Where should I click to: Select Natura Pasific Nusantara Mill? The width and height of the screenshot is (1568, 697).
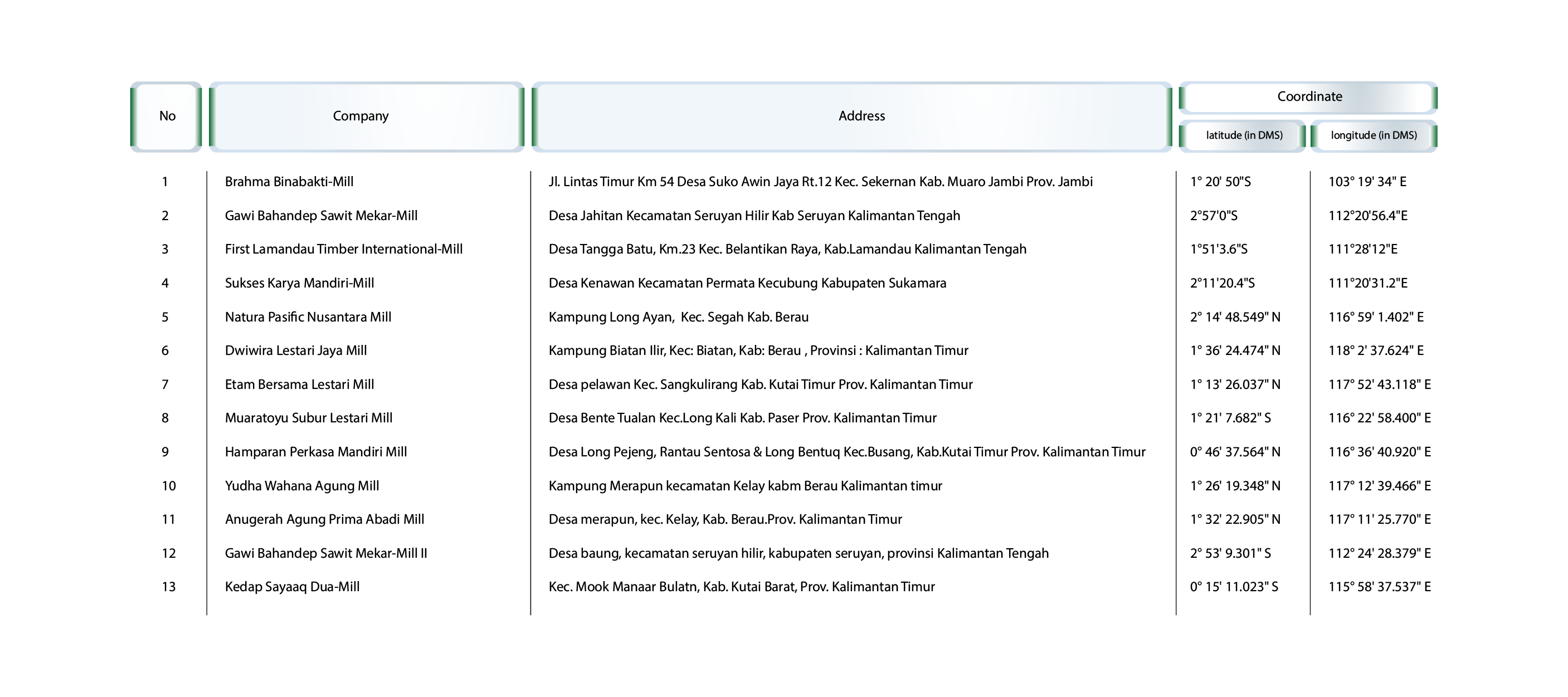click(x=308, y=317)
